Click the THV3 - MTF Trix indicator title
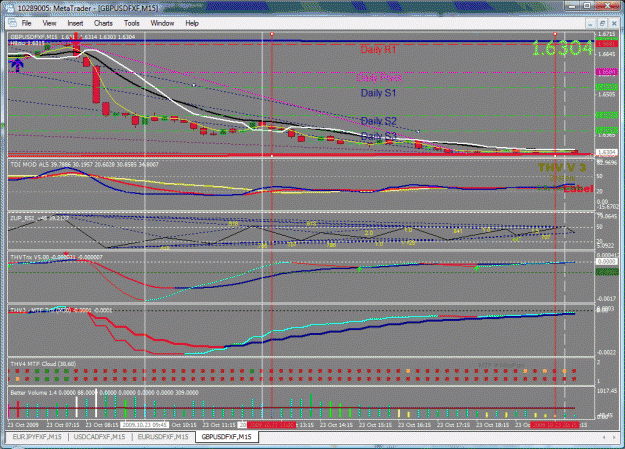Image resolution: width=625 pixels, height=449 pixels. coord(61,310)
